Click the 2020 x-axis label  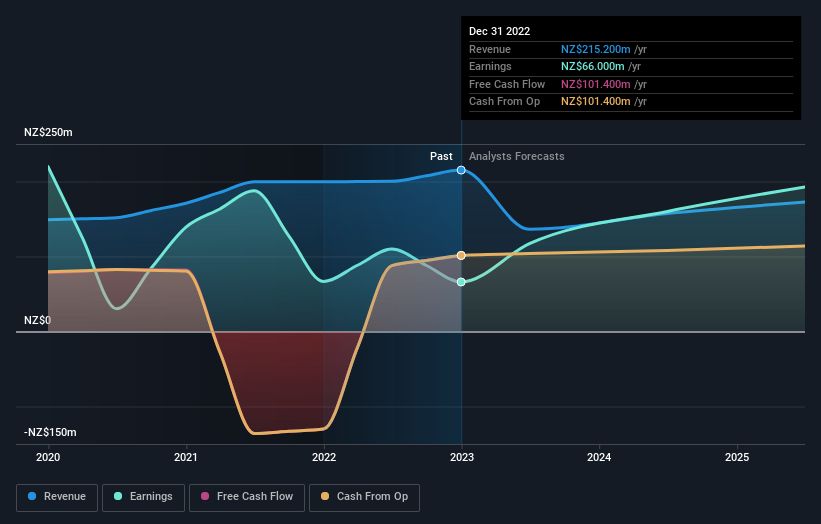coord(48,457)
